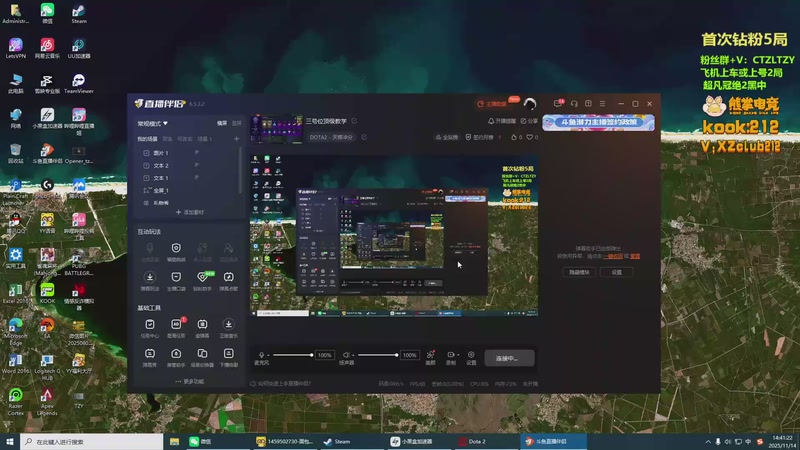Open the messages icon with red badge
Image resolution: width=800 pixels, height=450 pixels.
558,104
